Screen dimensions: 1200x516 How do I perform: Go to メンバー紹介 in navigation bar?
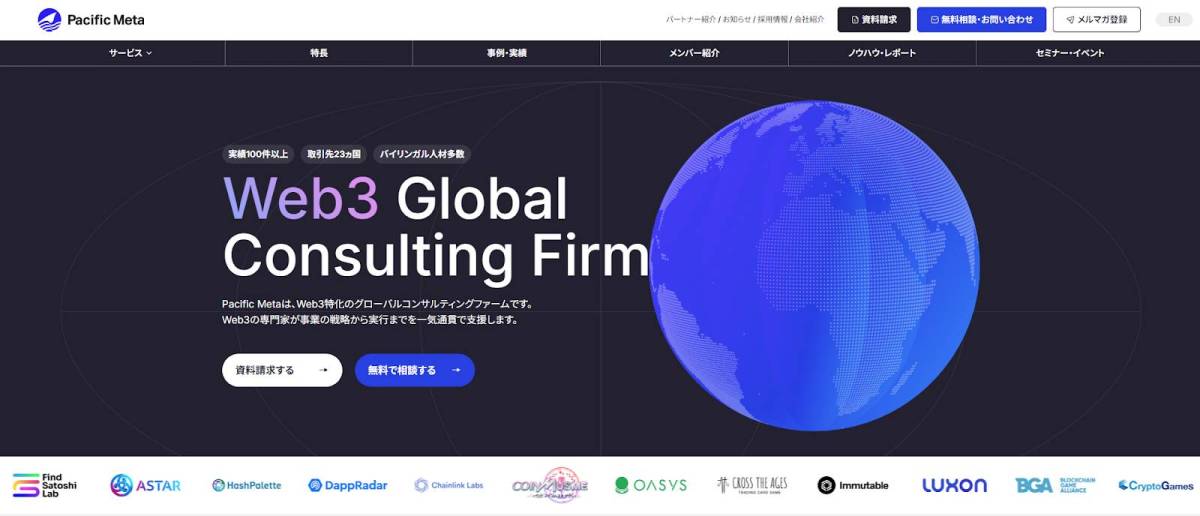click(694, 53)
